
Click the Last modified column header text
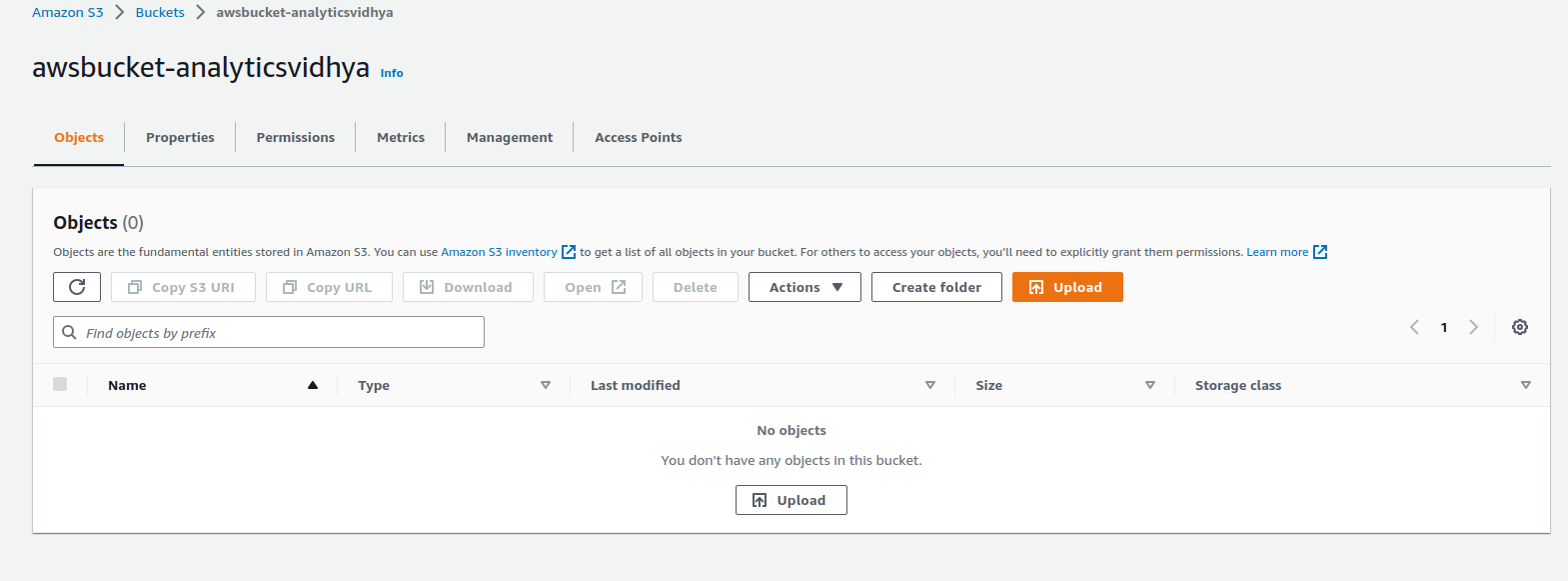(x=636, y=385)
